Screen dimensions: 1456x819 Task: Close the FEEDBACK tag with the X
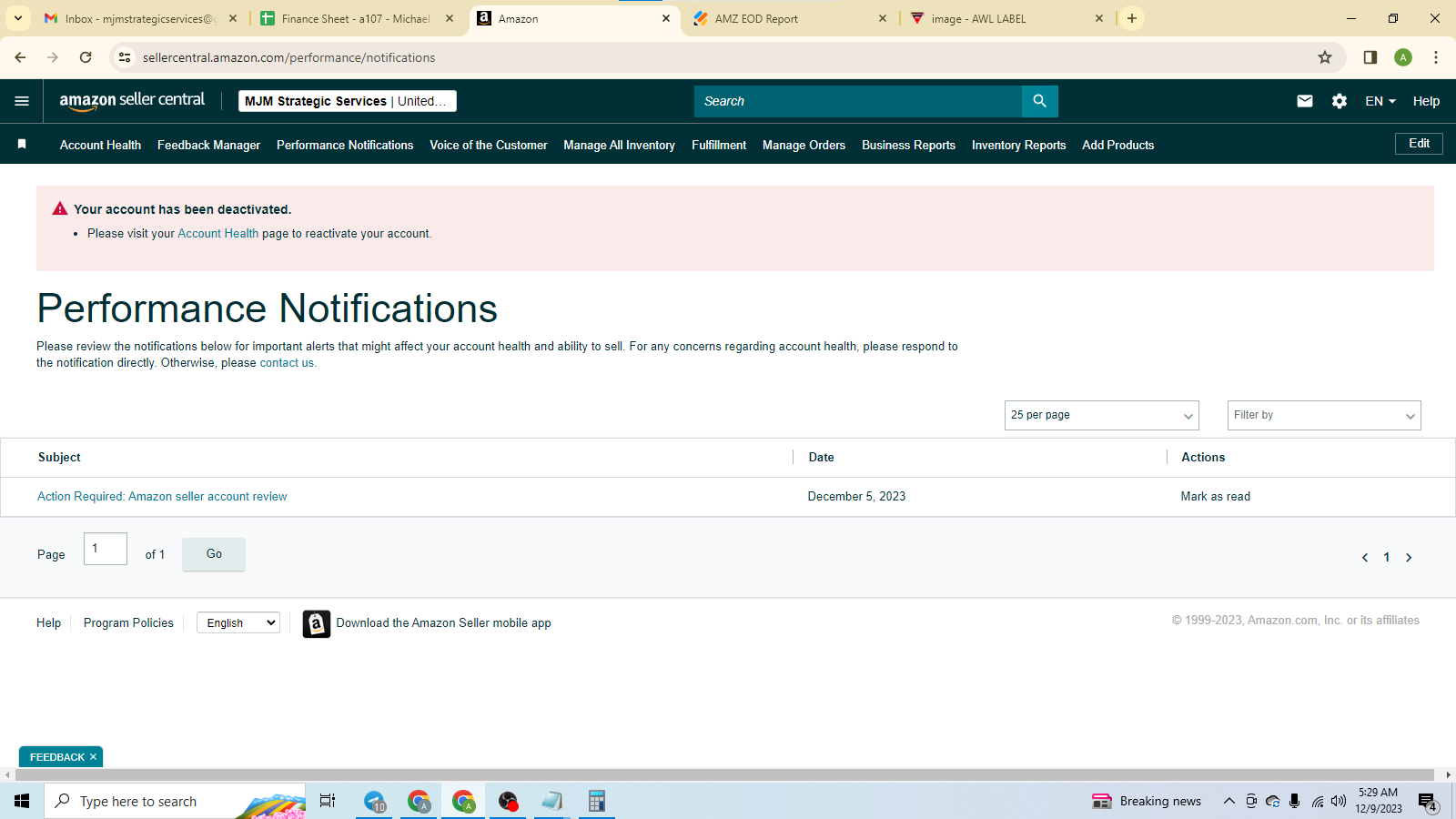[93, 757]
